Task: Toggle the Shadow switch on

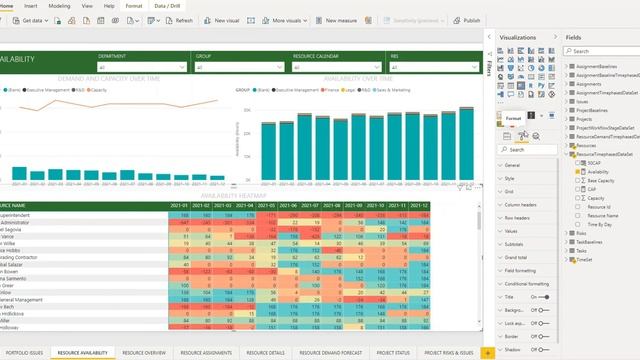Action: click(544, 350)
